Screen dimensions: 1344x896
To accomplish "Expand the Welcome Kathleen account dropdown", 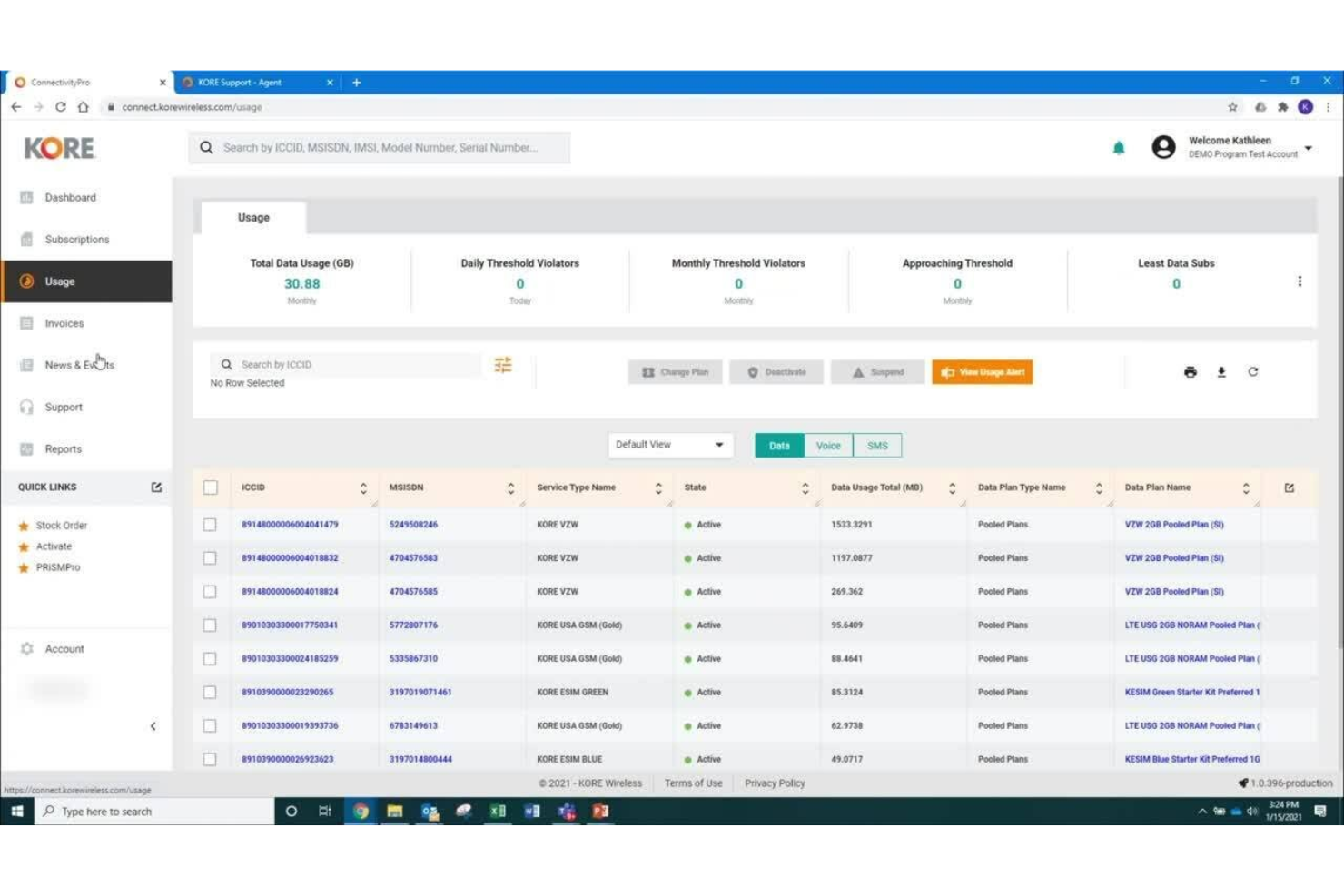I will pyautogui.click(x=1308, y=146).
